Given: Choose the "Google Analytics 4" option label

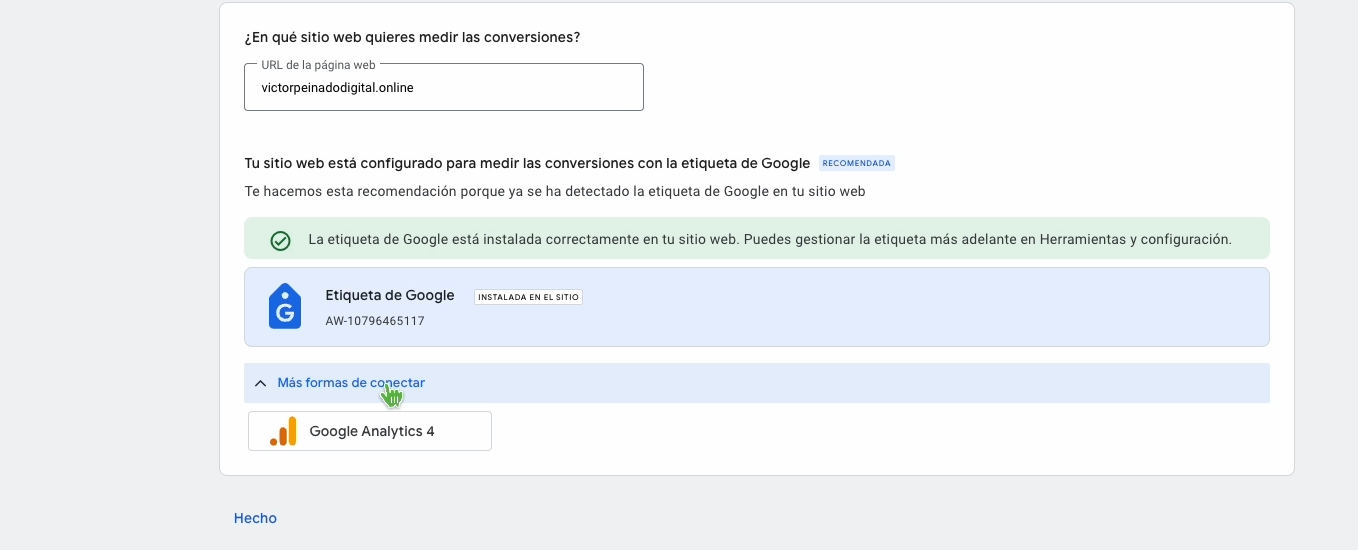Looking at the screenshot, I should (x=372, y=431).
